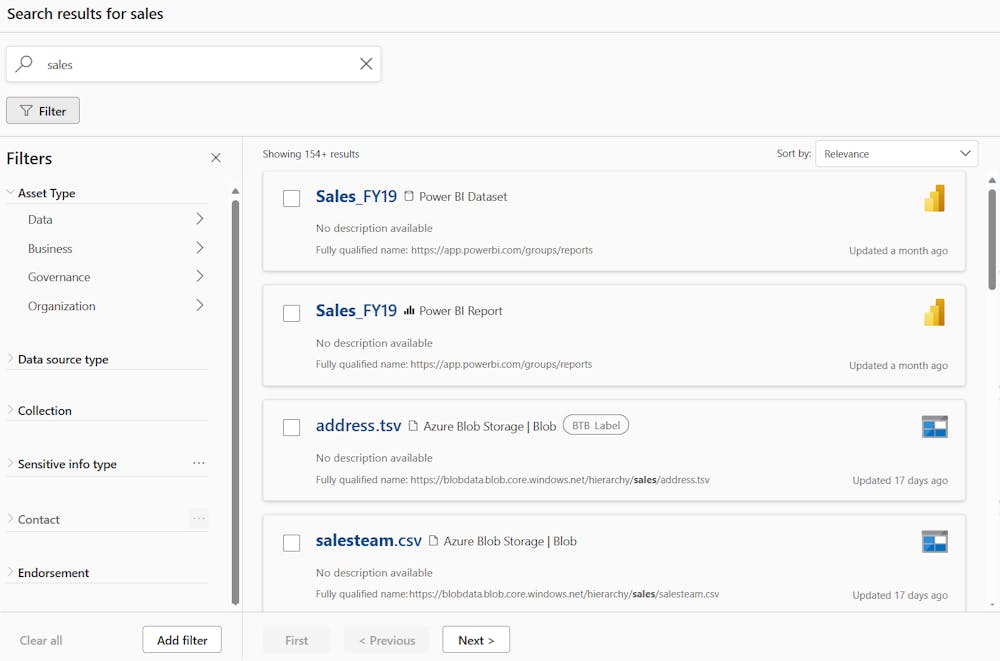
Task: Close the Filters panel
Action: coord(216,158)
